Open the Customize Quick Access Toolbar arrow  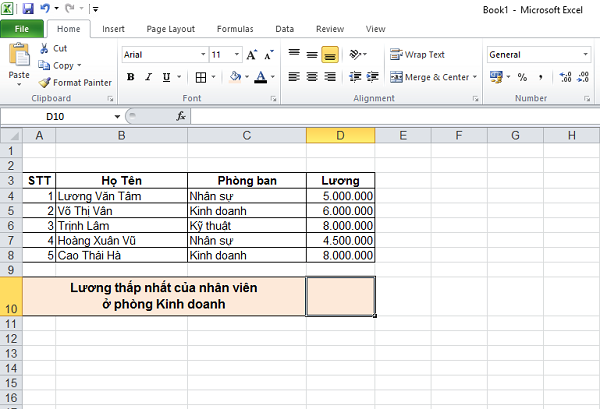95,9
